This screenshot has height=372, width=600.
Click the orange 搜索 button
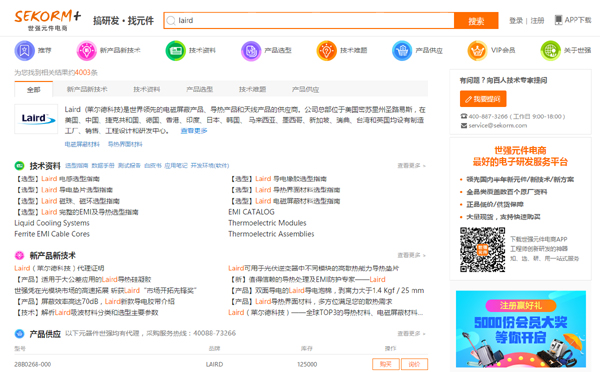[476, 20]
